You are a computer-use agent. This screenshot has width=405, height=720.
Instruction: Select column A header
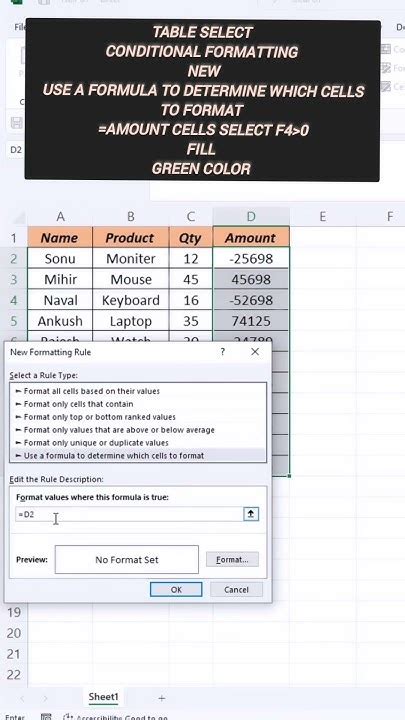60,216
